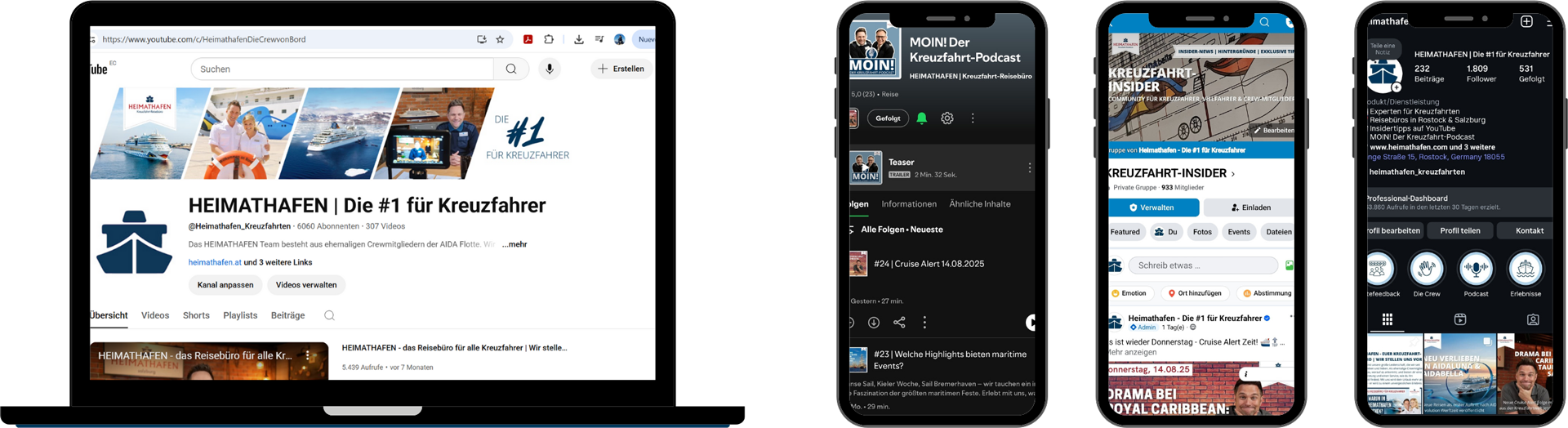The height and width of the screenshot is (428, 1568).
Task: Download the Cruise Alert podcast episode
Action: tap(874, 323)
